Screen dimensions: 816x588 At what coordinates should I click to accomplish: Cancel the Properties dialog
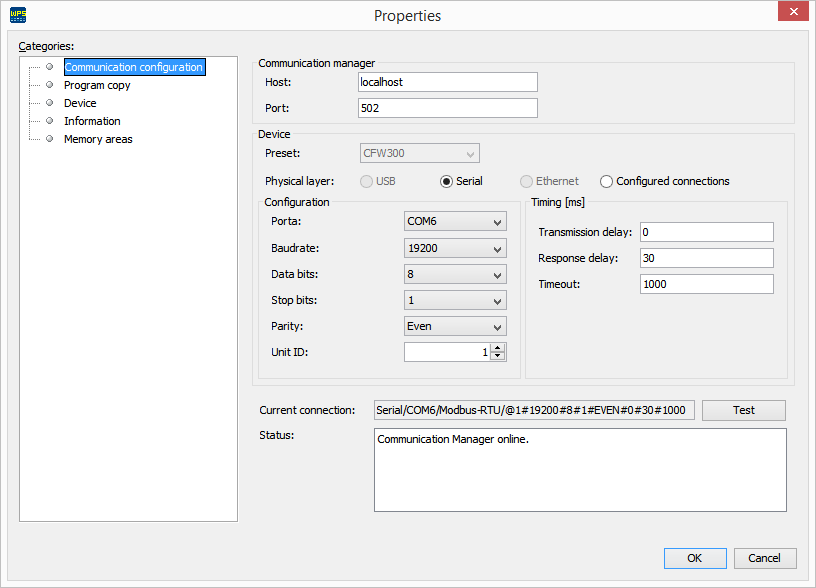(x=765, y=558)
